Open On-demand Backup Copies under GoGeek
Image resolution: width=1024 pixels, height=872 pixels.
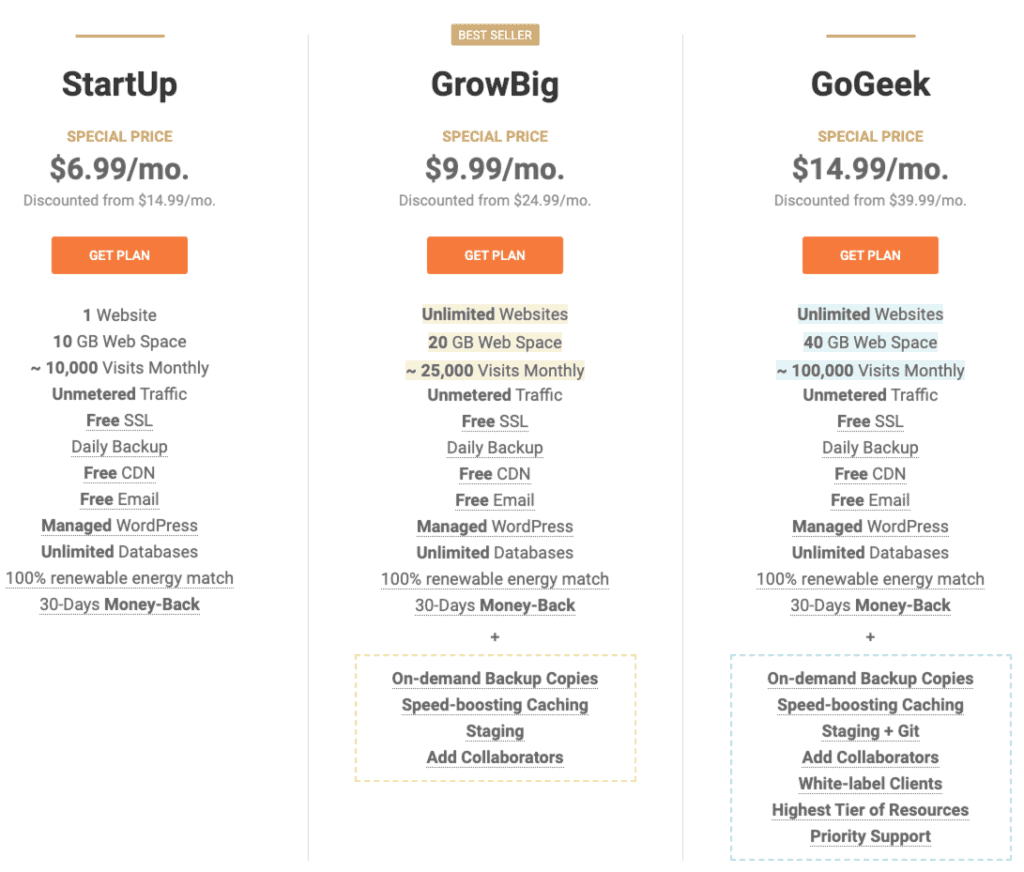[870, 678]
